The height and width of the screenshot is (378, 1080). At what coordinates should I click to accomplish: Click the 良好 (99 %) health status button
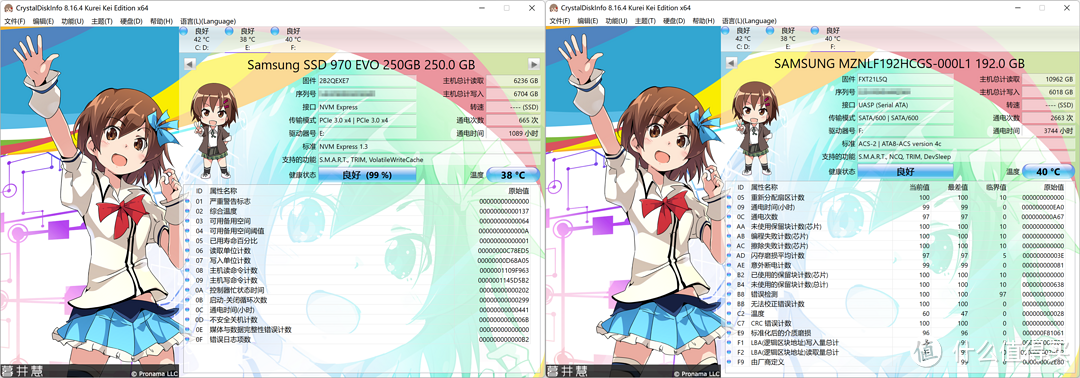[x=367, y=175]
